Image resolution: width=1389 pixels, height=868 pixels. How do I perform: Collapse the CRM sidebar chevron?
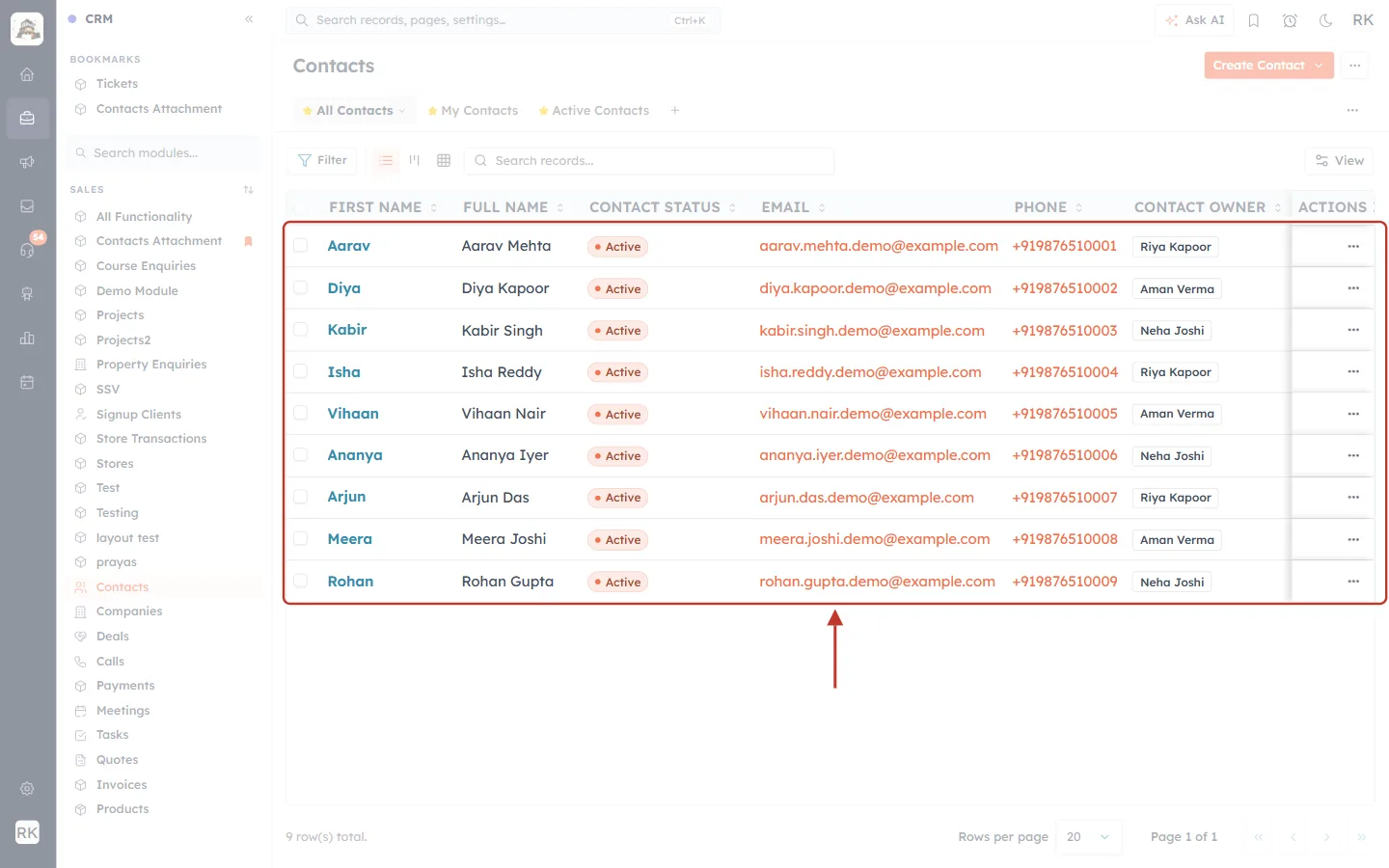pos(249,19)
